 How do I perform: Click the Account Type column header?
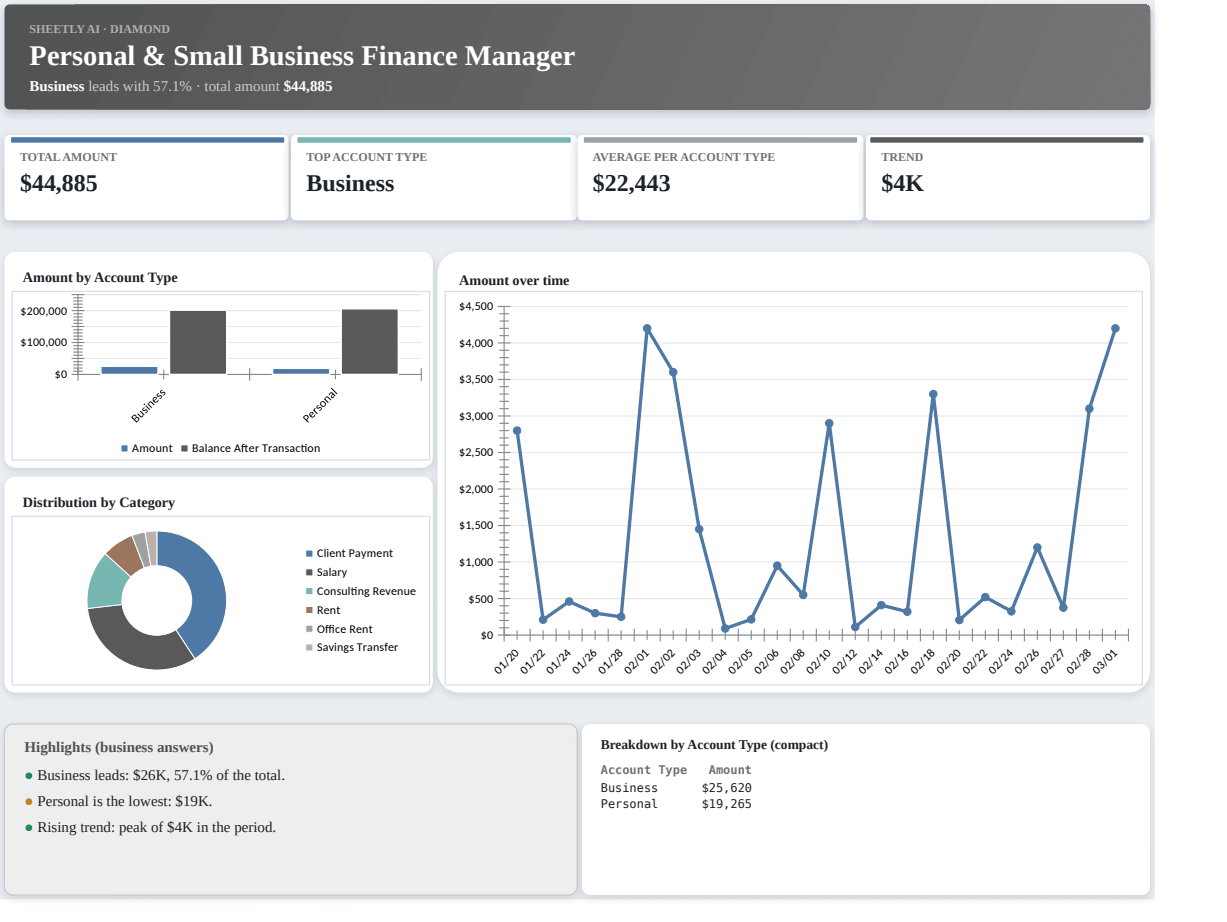(x=644, y=770)
